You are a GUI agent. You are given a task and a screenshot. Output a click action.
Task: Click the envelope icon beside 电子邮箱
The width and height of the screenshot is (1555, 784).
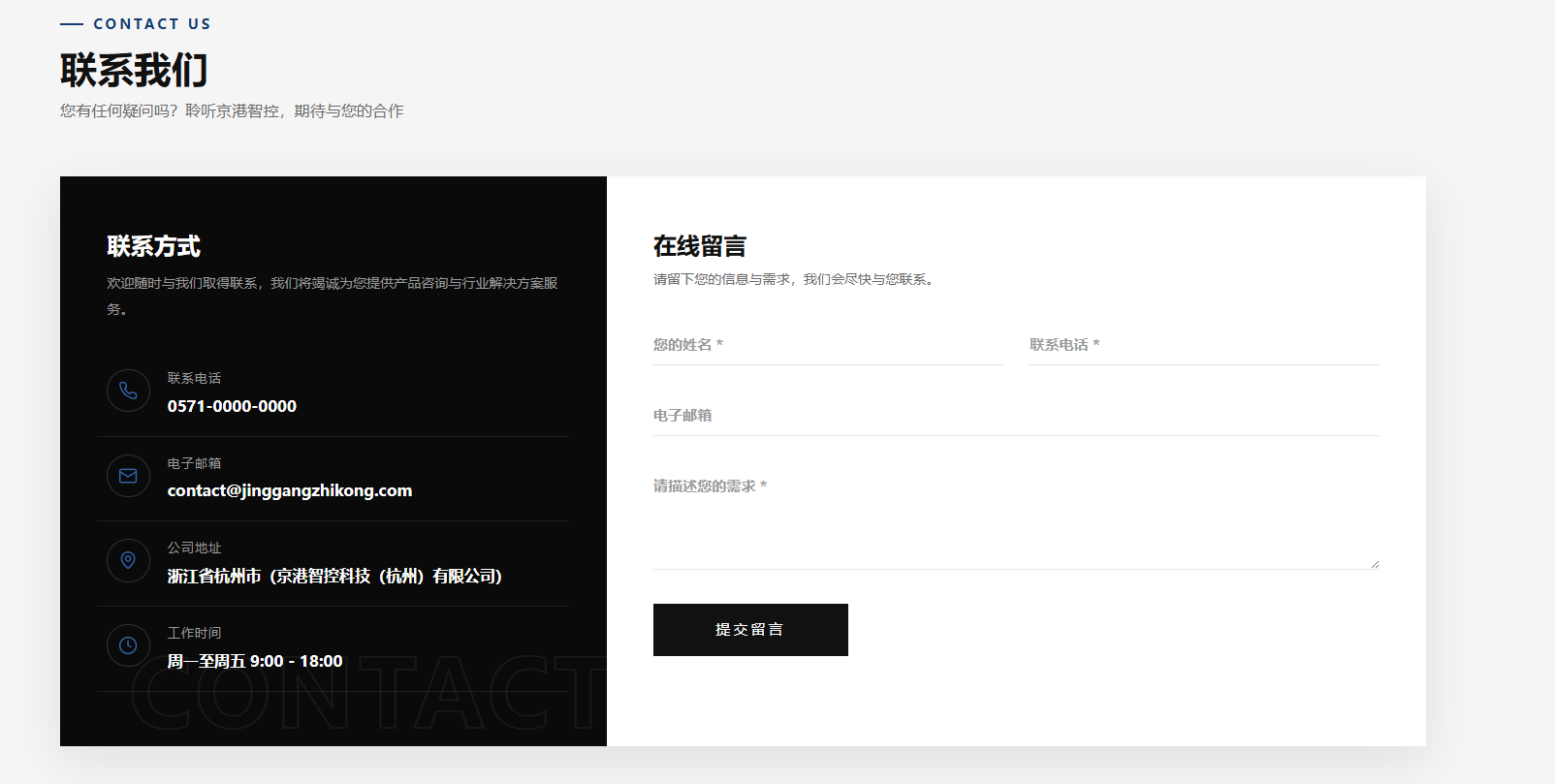tap(128, 476)
